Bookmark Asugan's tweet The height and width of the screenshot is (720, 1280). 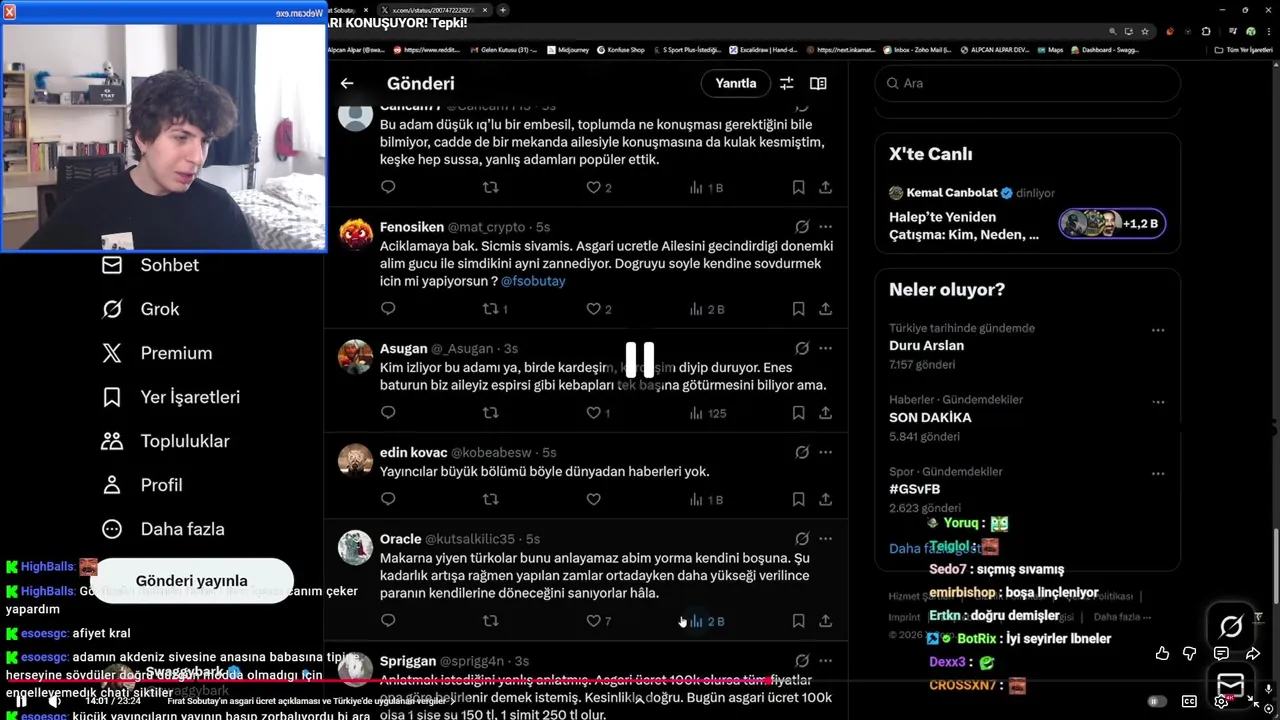[x=798, y=412]
